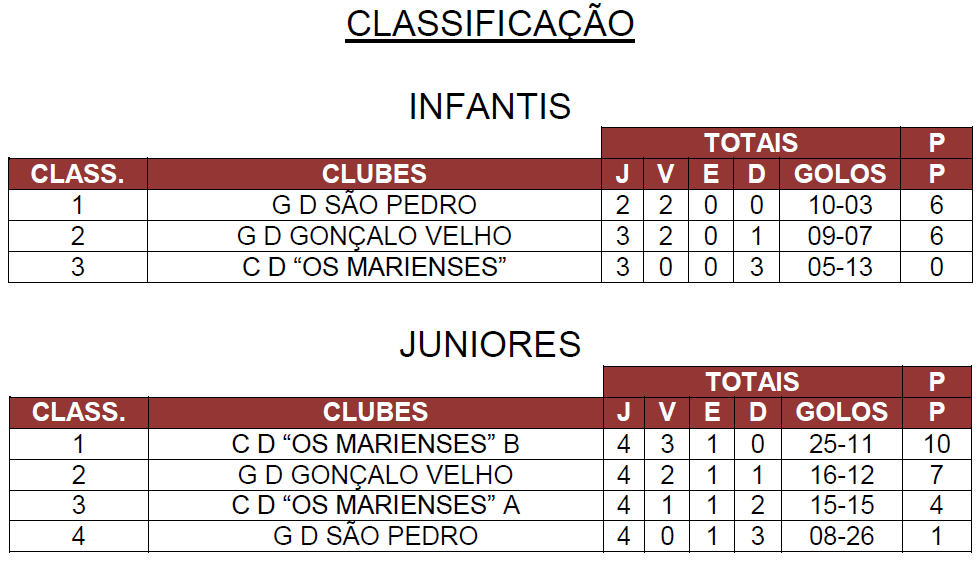Click C D "OS MARIENSES" in Infantis table

pyautogui.click(x=374, y=268)
